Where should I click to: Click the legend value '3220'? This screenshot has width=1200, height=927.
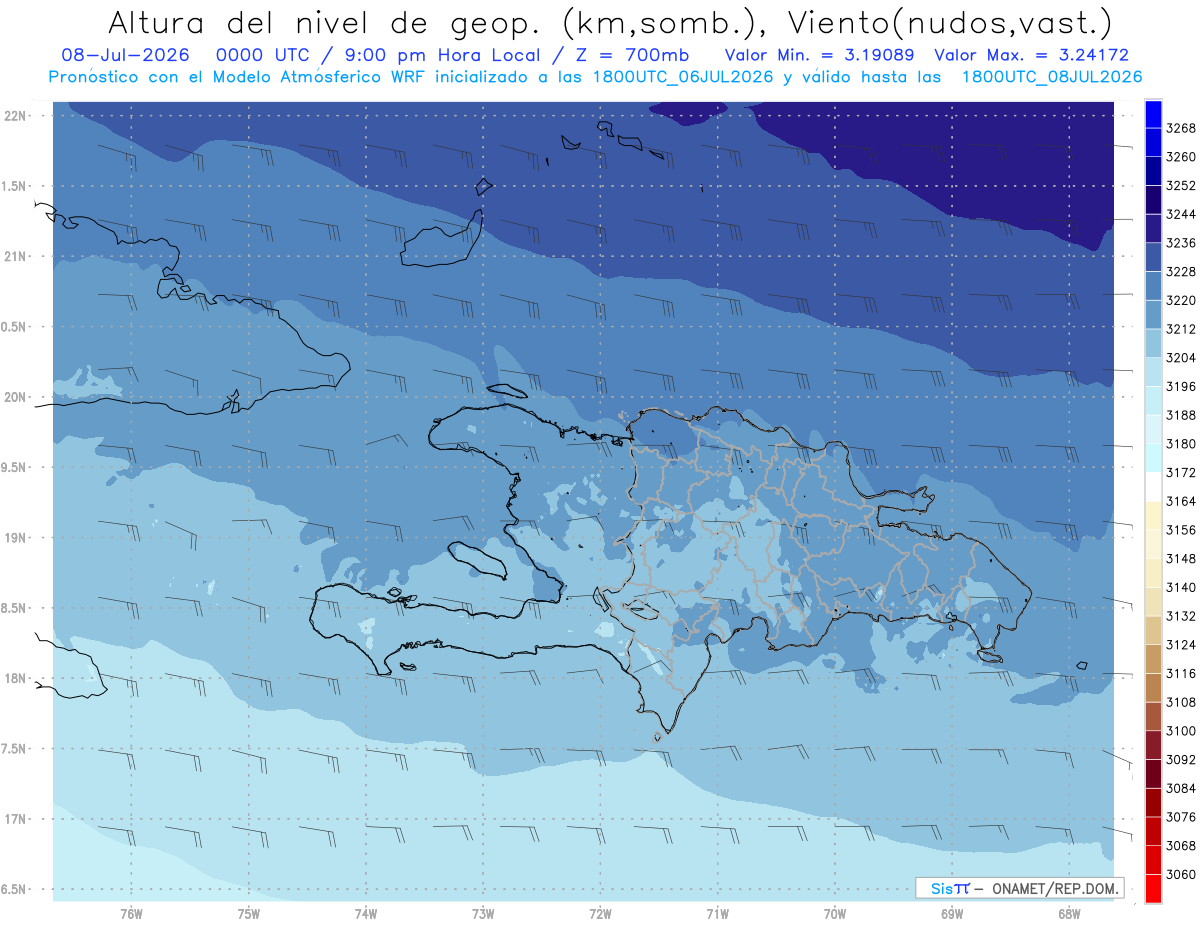1181,300
